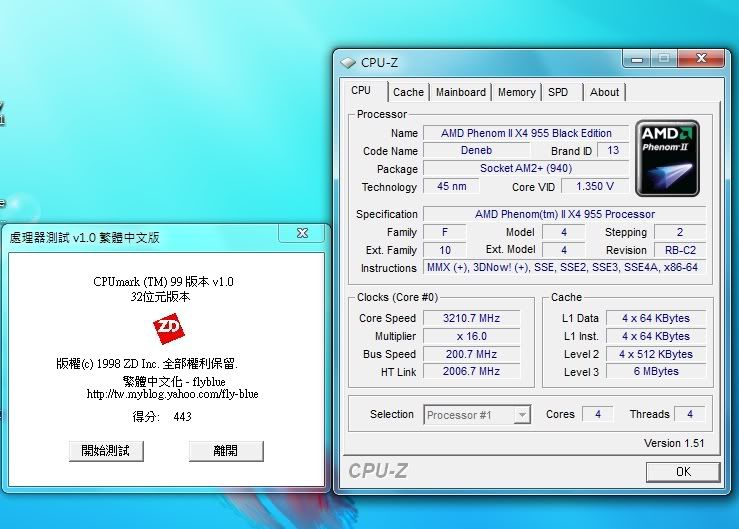Close the CPUmark test window

(x=302, y=233)
